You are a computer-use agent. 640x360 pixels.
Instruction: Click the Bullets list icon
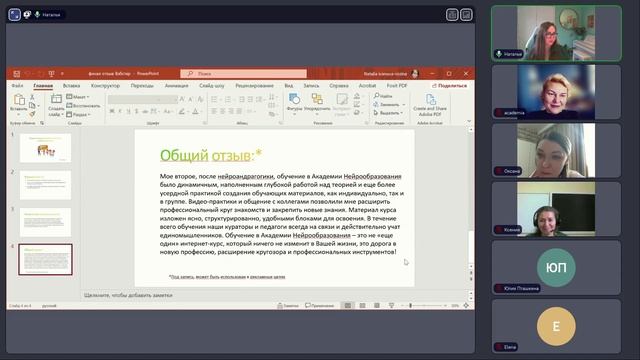coord(215,99)
